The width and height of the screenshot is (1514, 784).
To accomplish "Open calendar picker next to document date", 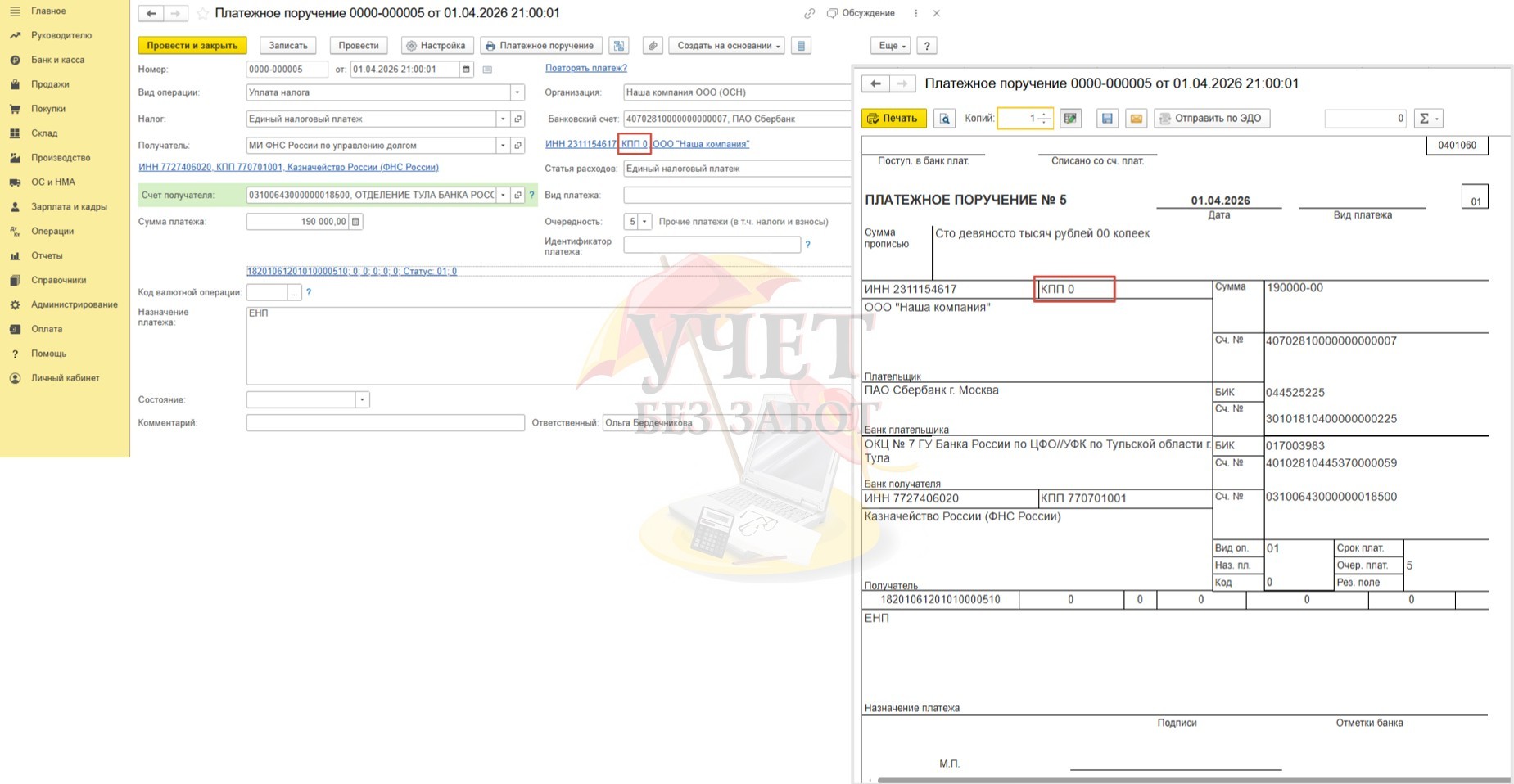I will pos(466,70).
